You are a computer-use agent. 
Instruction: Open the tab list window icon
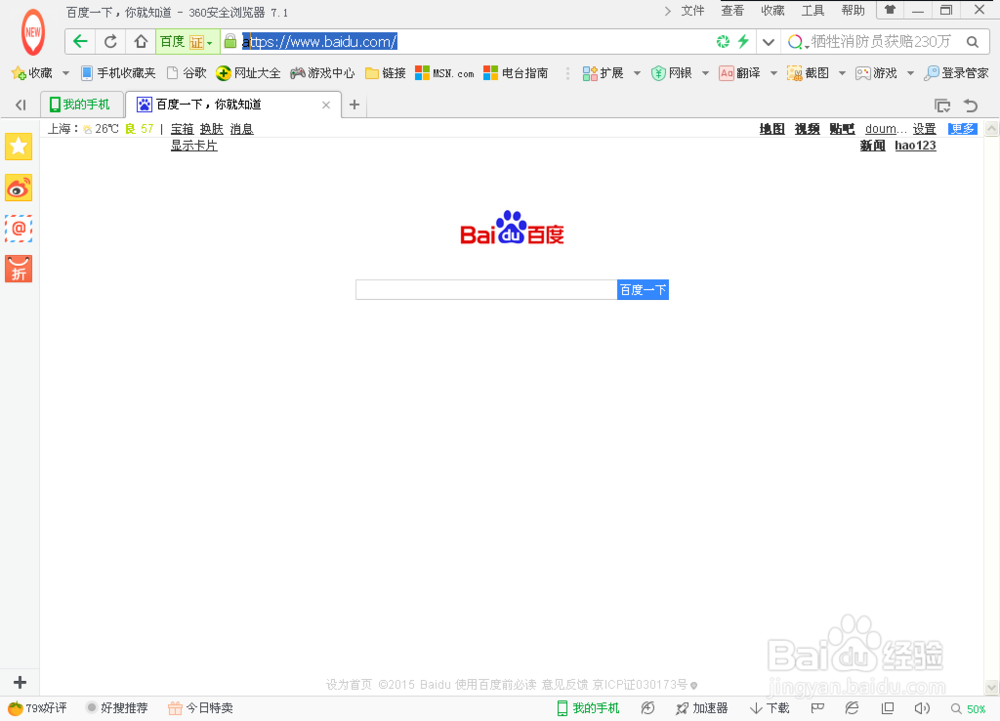click(x=942, y=105)
